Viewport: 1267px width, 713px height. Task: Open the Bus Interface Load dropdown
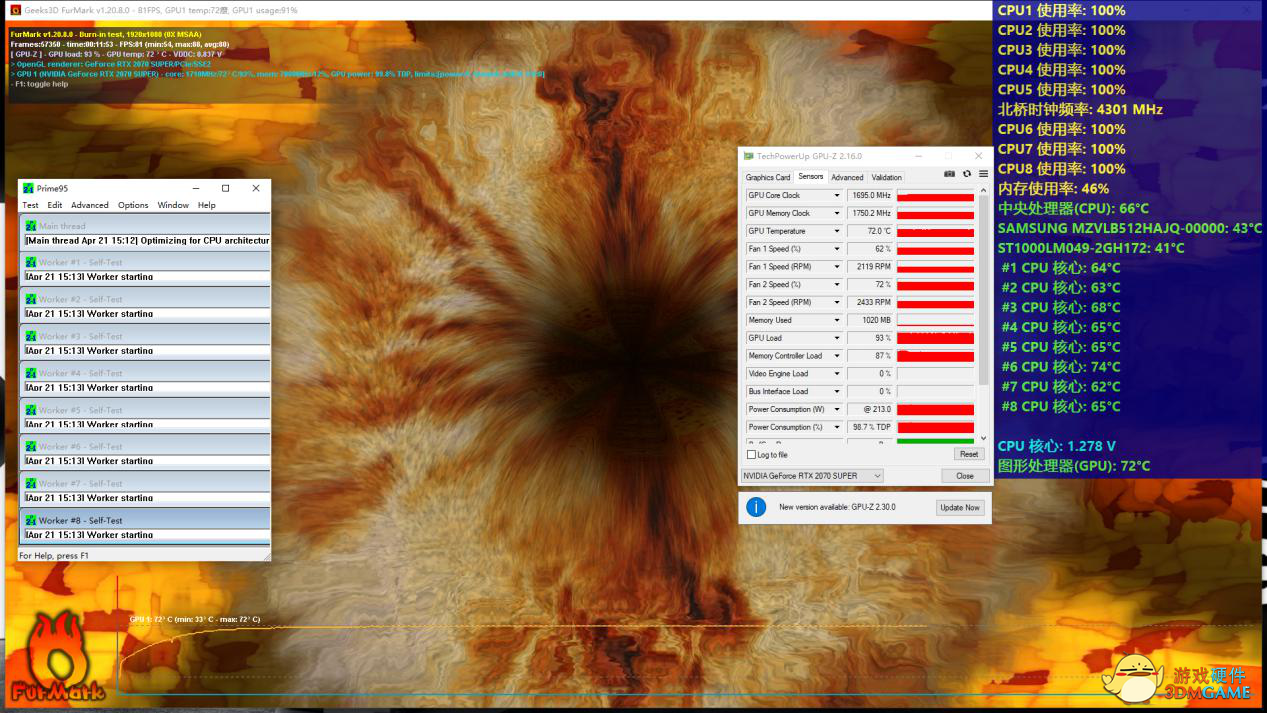(837, 391)
